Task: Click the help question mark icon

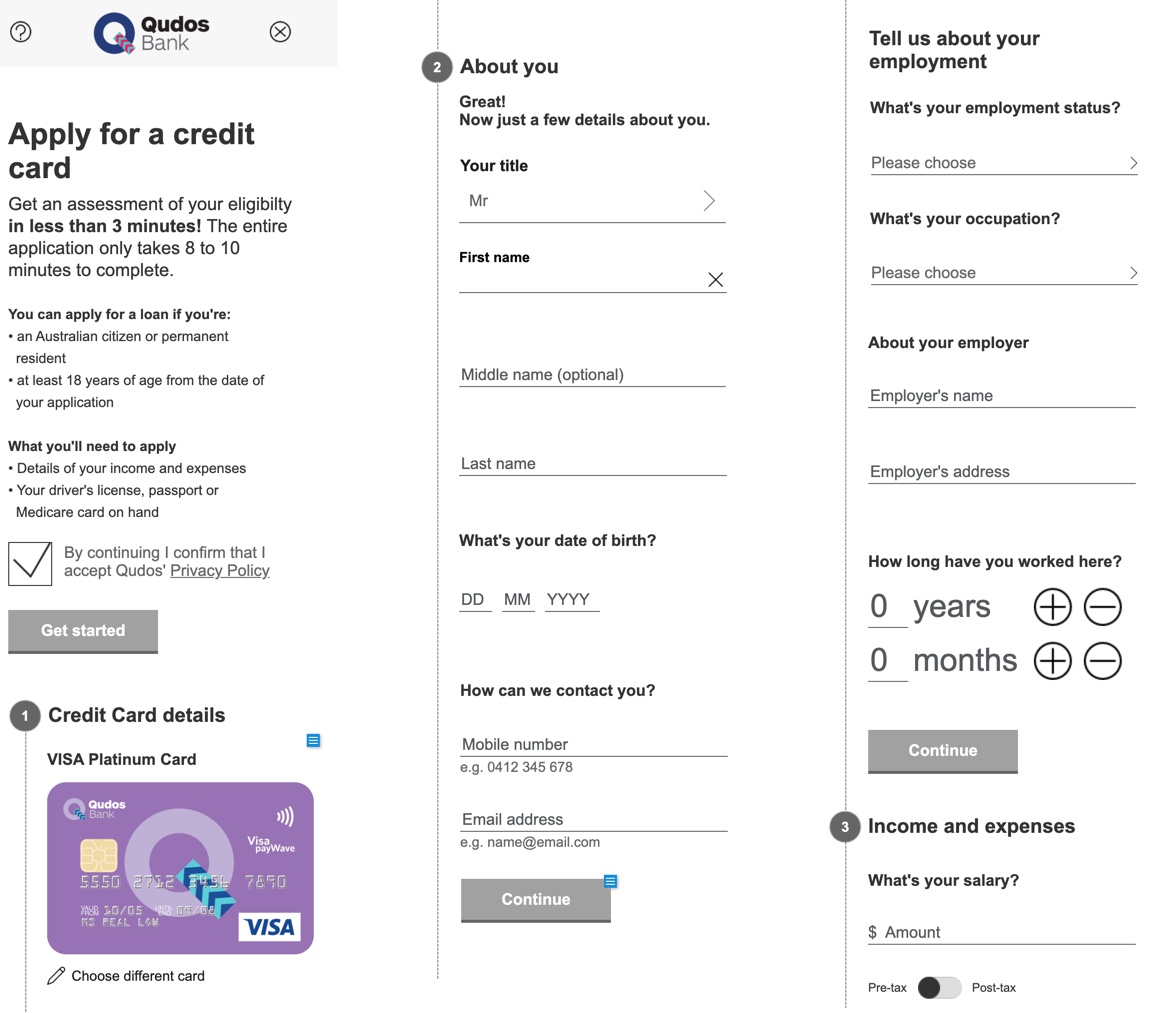Action: tap(21, 32)
